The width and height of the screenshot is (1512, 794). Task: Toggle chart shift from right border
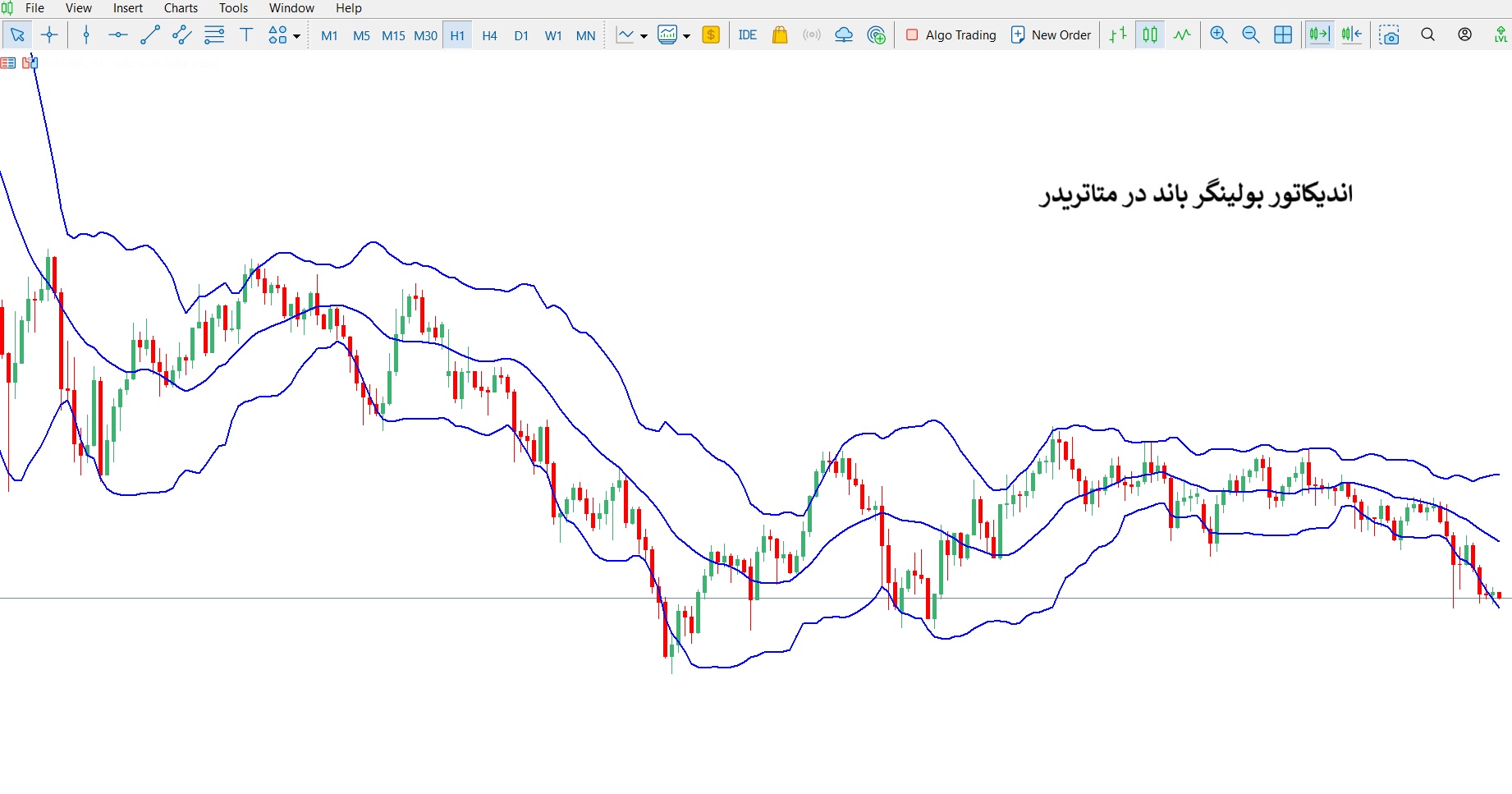[1352, 35]
